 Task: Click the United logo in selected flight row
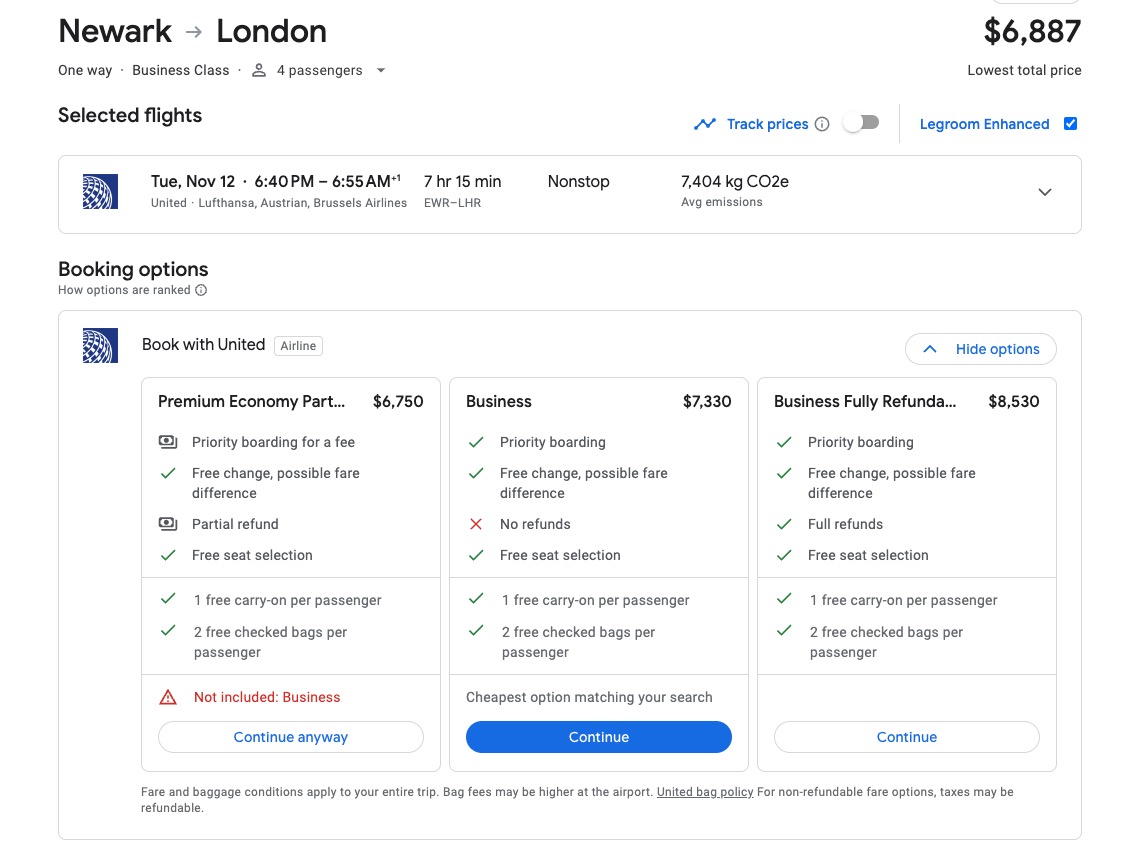point(100,191)
